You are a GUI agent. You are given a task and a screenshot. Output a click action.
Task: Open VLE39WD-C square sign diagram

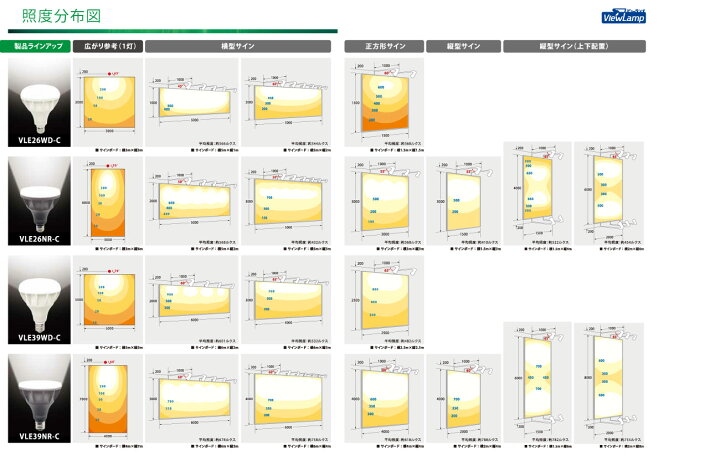(x=384, y=300)
